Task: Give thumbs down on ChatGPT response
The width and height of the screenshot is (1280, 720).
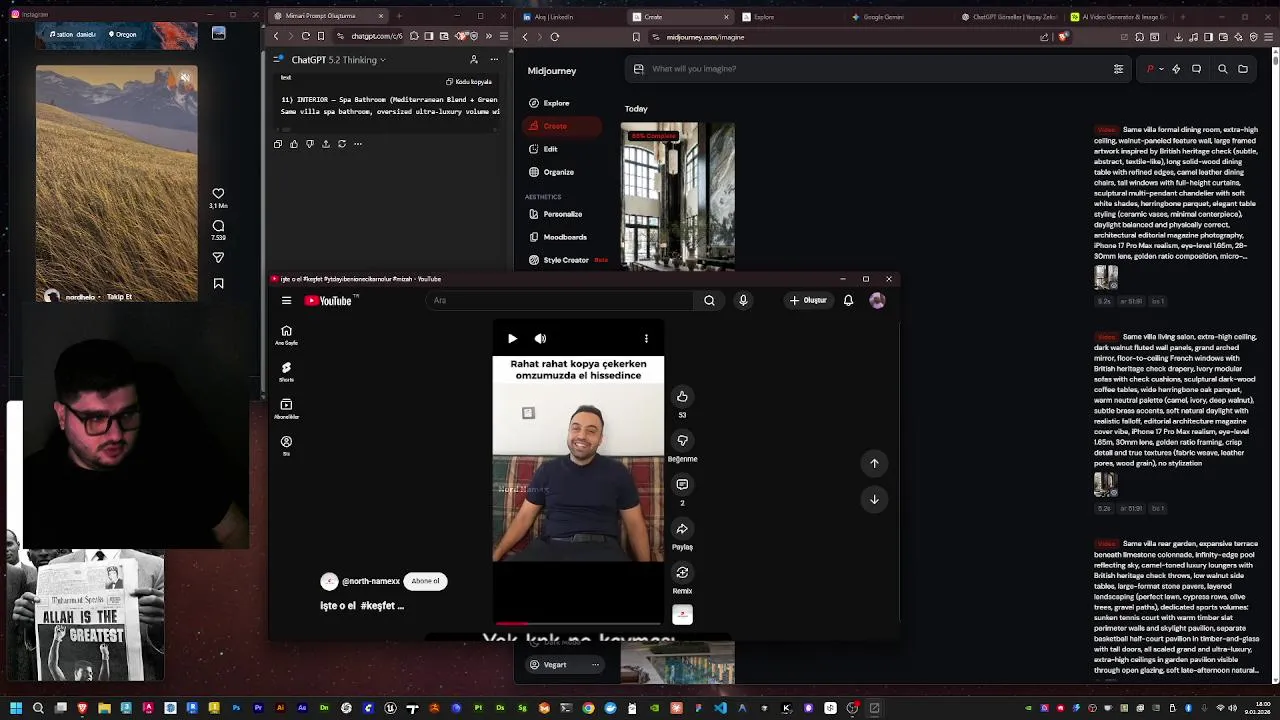Action: coord(310,144)
